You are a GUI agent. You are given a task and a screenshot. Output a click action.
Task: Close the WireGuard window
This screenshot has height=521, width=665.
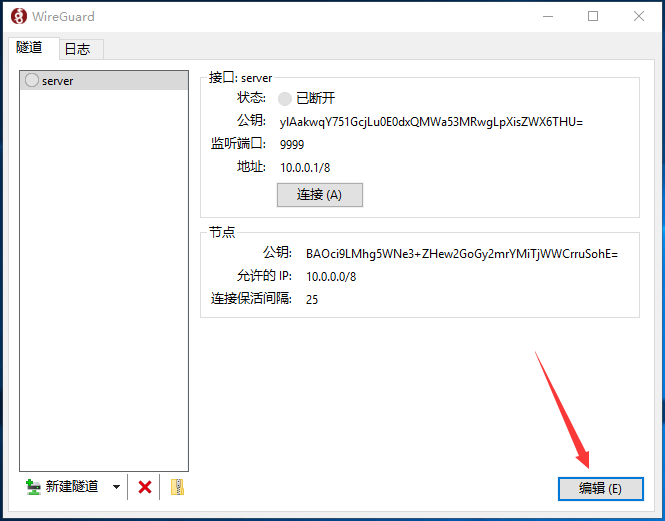tap(639, 17)
